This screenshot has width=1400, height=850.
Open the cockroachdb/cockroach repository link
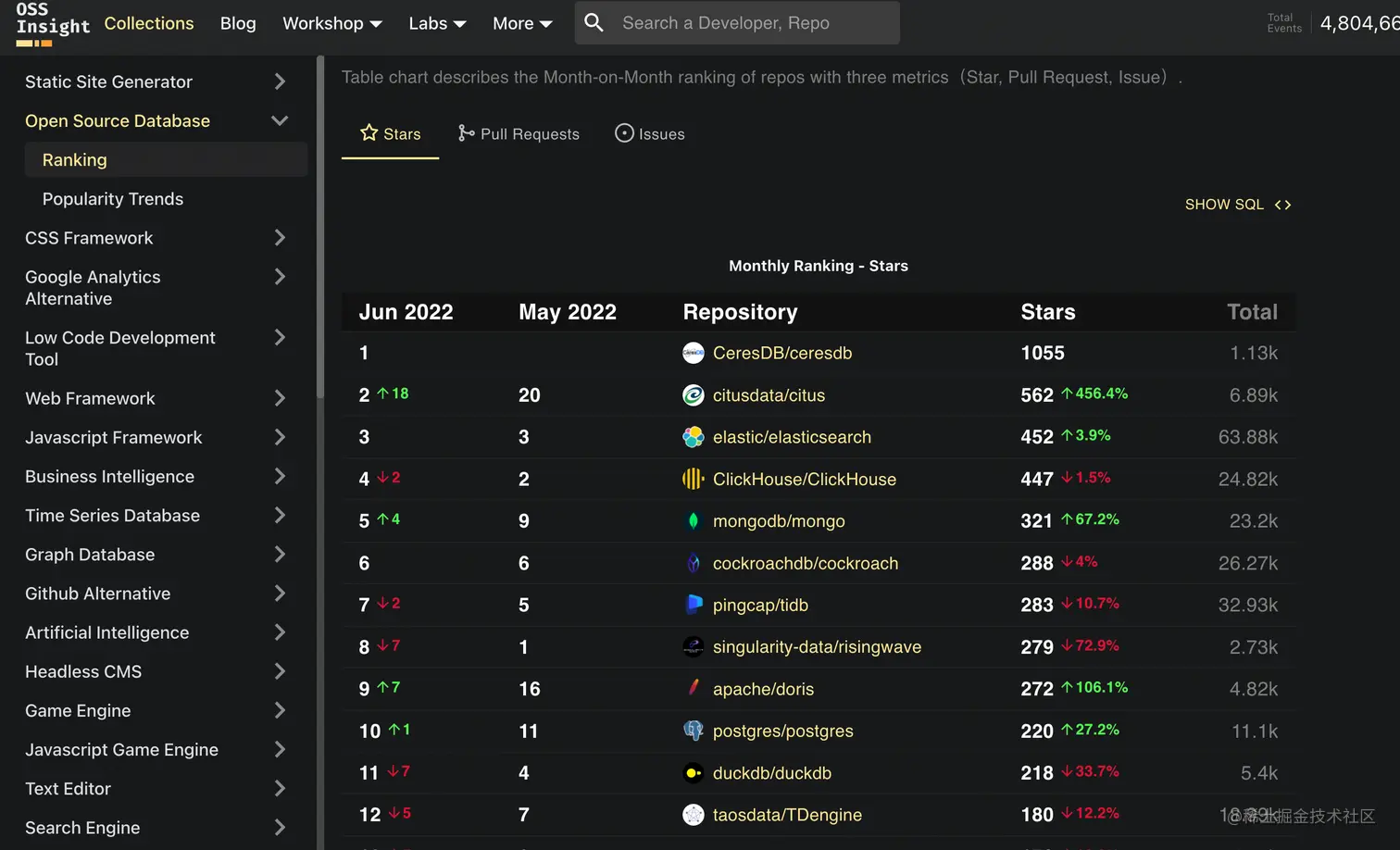(x=806, y=563)
